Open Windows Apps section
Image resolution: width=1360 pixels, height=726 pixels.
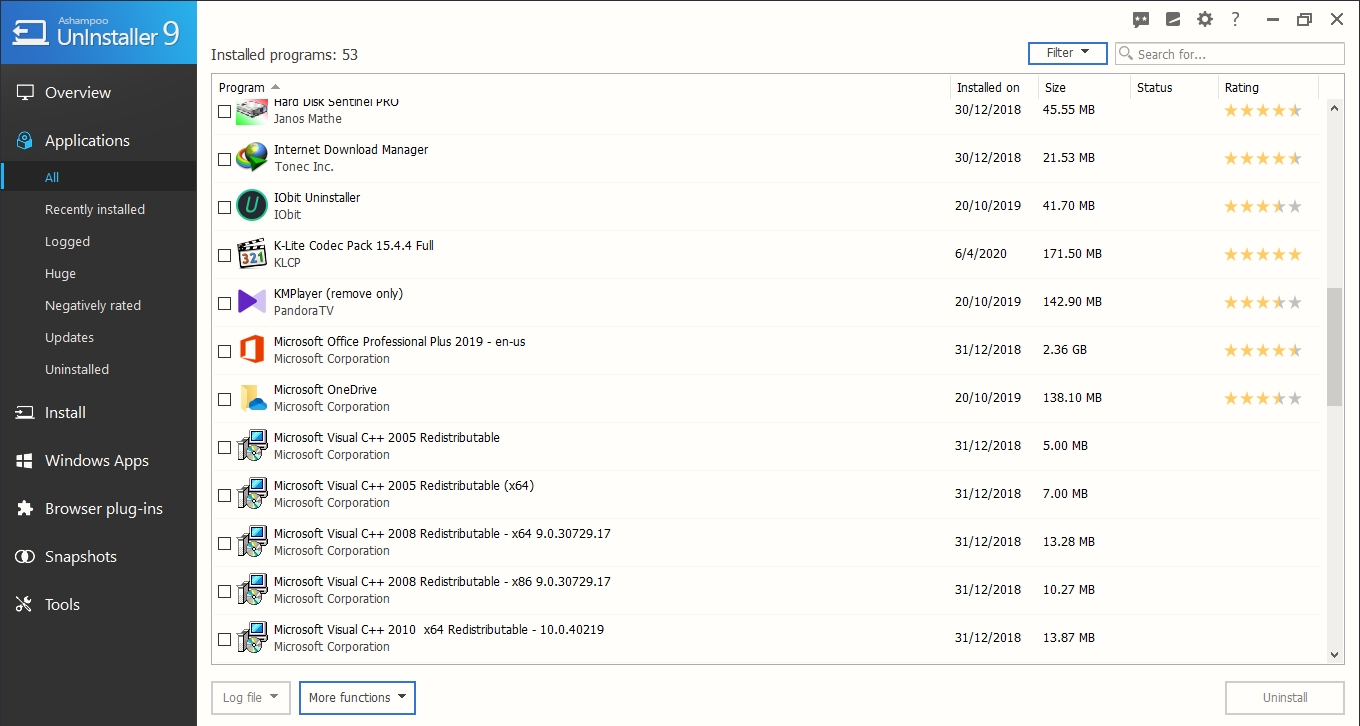99,460
